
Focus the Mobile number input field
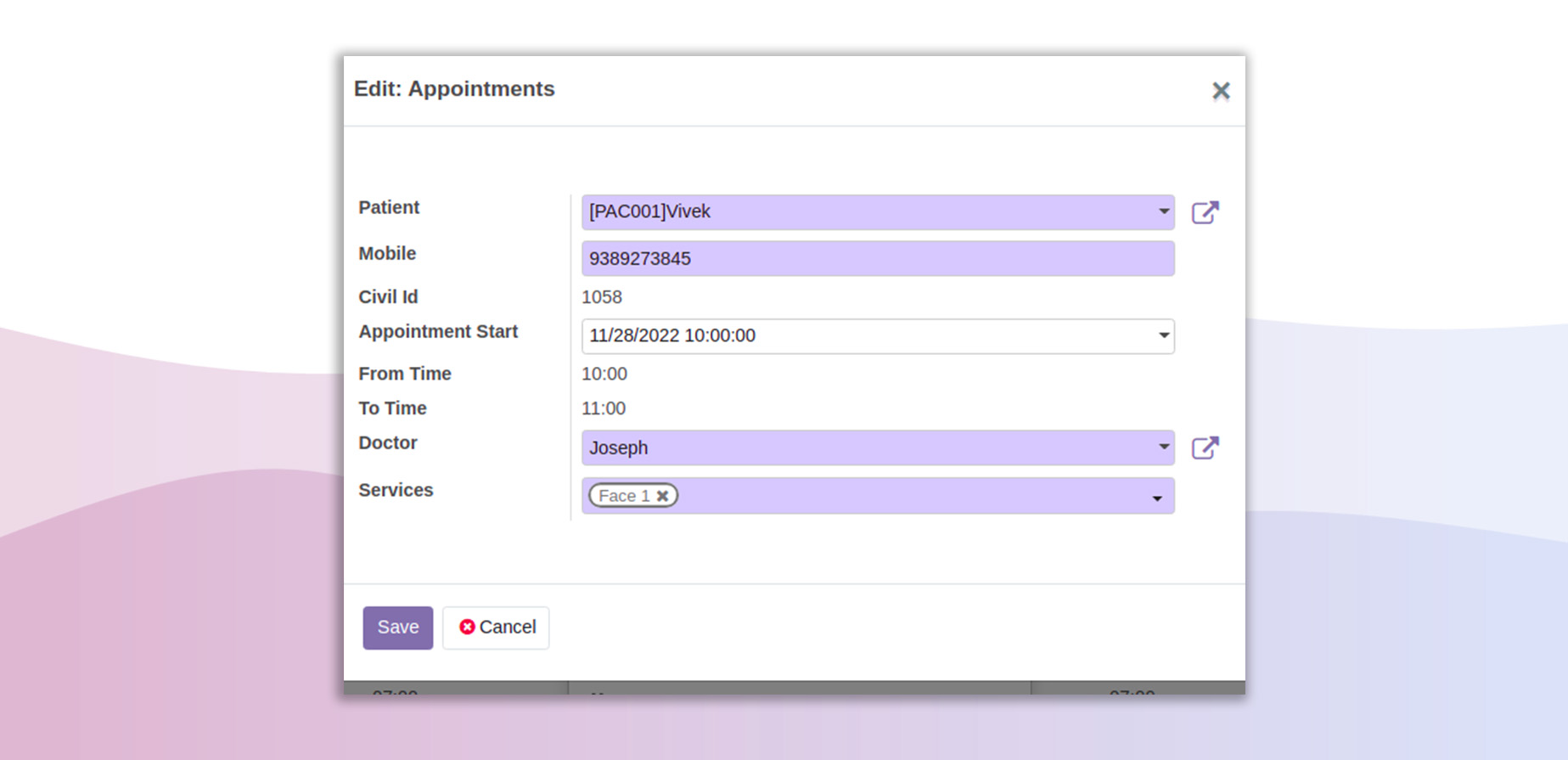coord(878,258)
